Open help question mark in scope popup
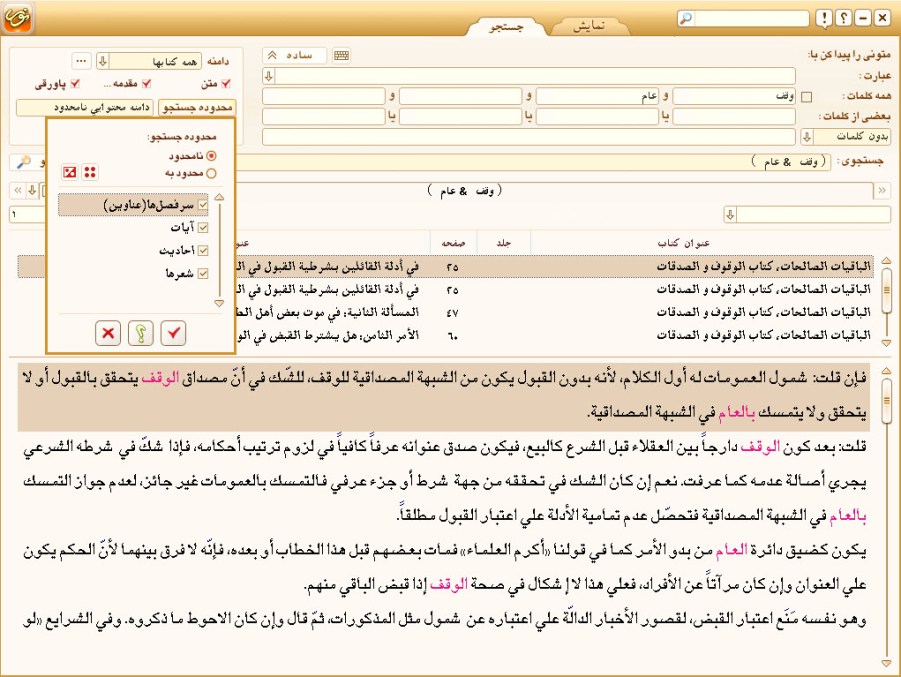Viewport: 901px width, 677px height. [x=141, y=331]
